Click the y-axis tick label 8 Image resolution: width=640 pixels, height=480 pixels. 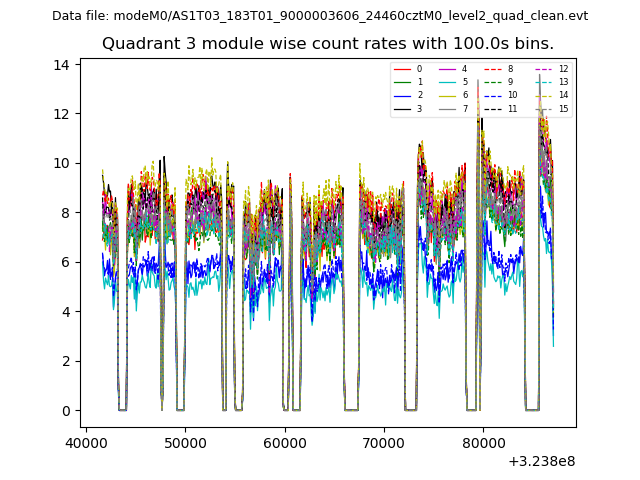click(x=67, y=213)
